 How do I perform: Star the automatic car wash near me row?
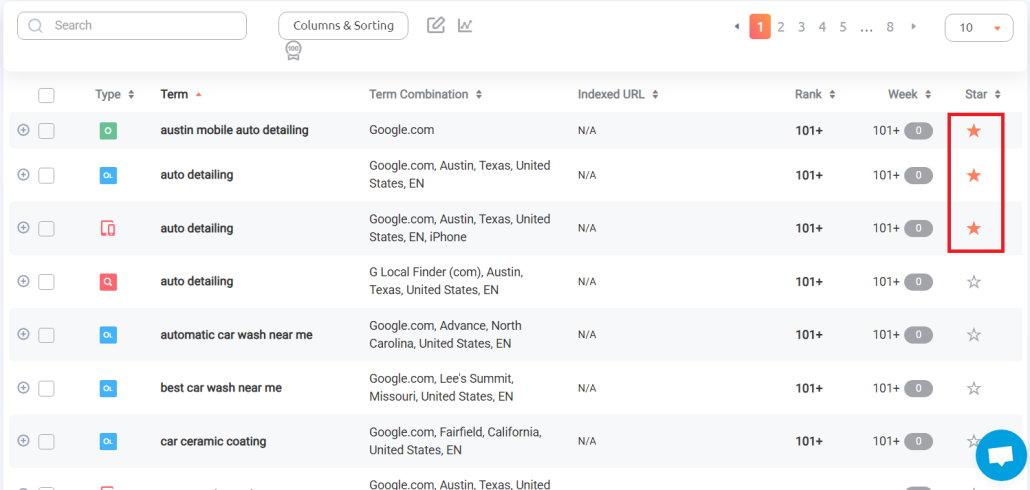[974, 335]
